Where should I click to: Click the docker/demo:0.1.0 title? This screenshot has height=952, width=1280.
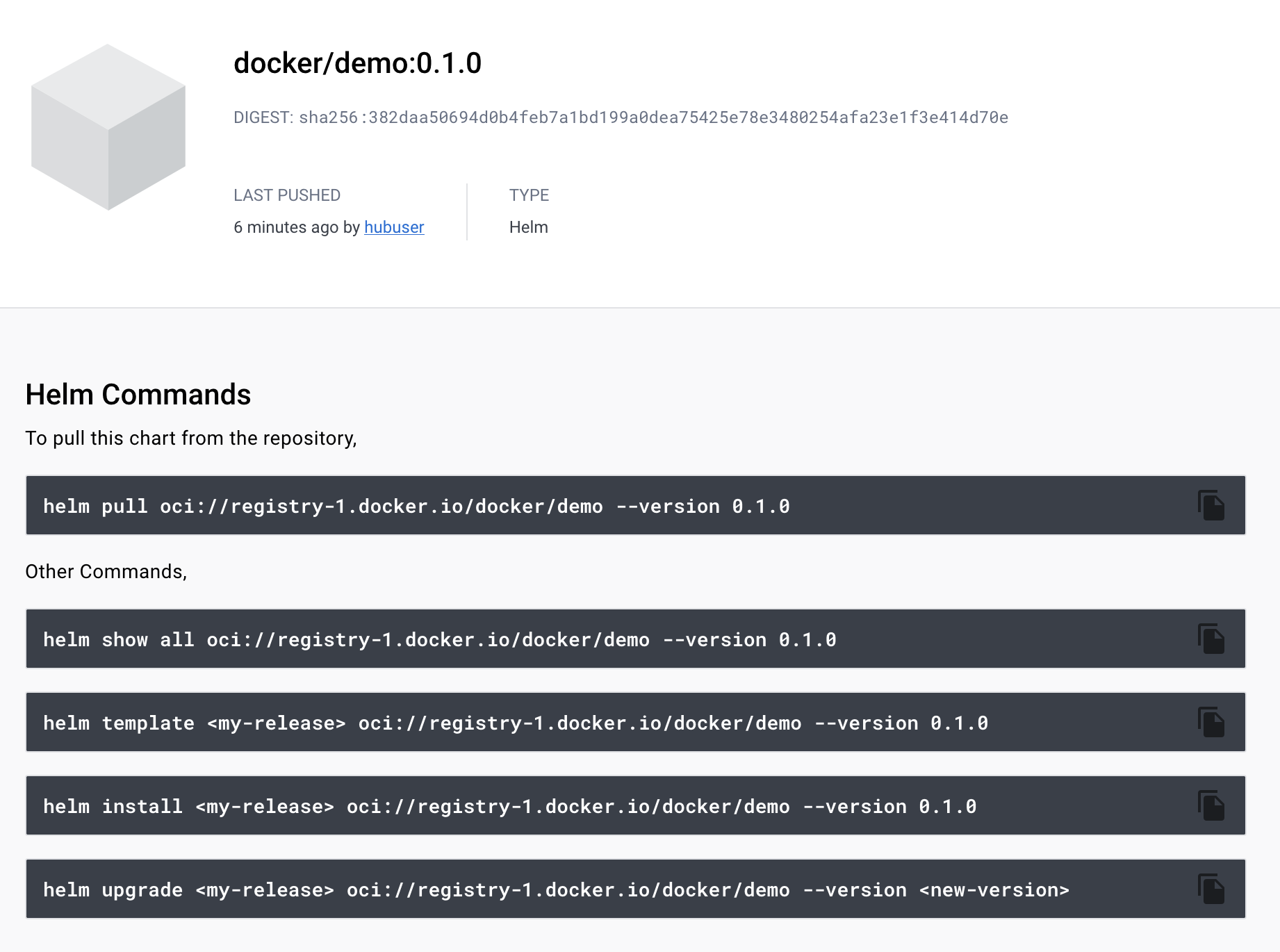tap(357, 63)
